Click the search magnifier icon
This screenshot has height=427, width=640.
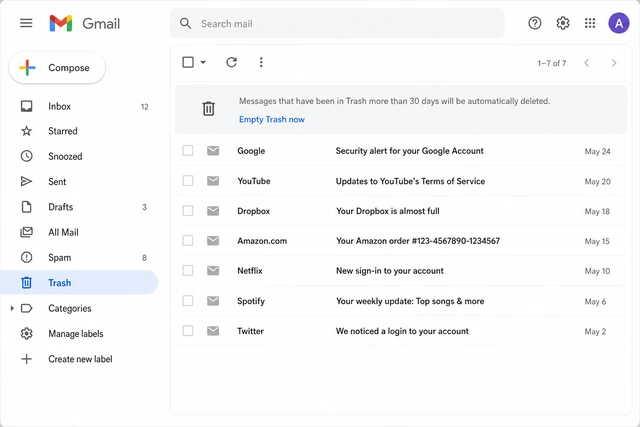[x=186, y=23]
